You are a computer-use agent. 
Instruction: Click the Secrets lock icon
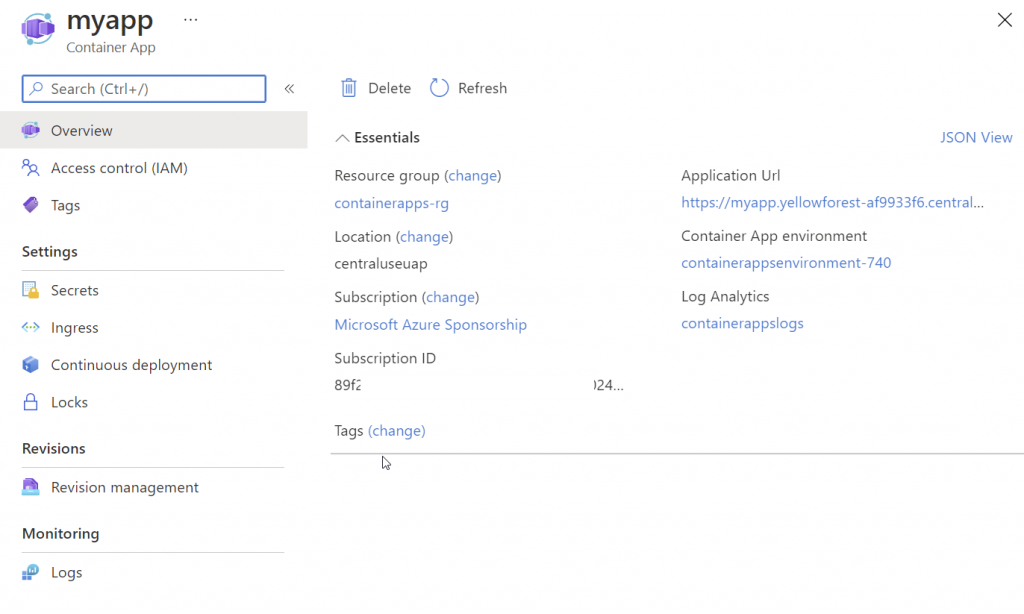click(31, 290)
